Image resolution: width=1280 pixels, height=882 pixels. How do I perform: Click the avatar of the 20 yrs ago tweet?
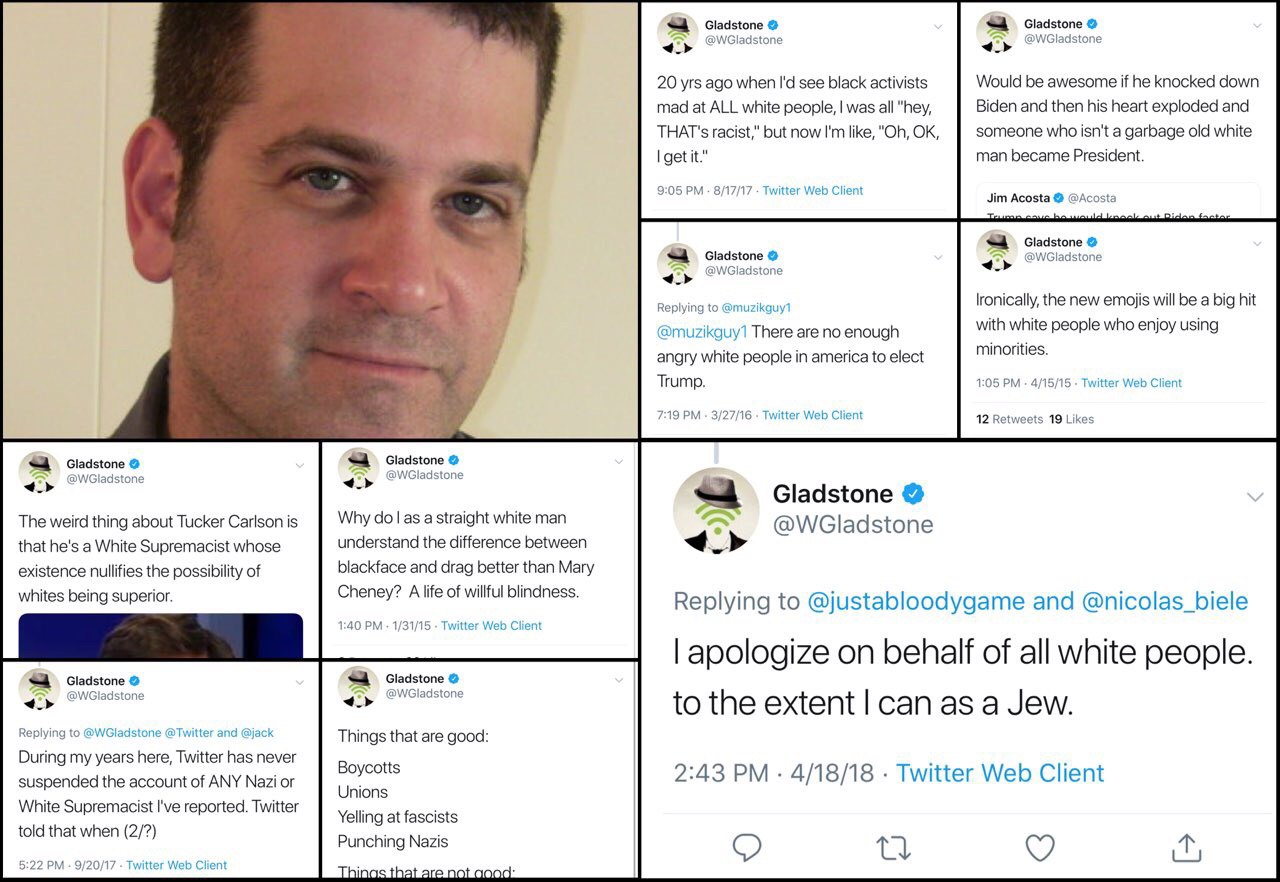(677, 33)
